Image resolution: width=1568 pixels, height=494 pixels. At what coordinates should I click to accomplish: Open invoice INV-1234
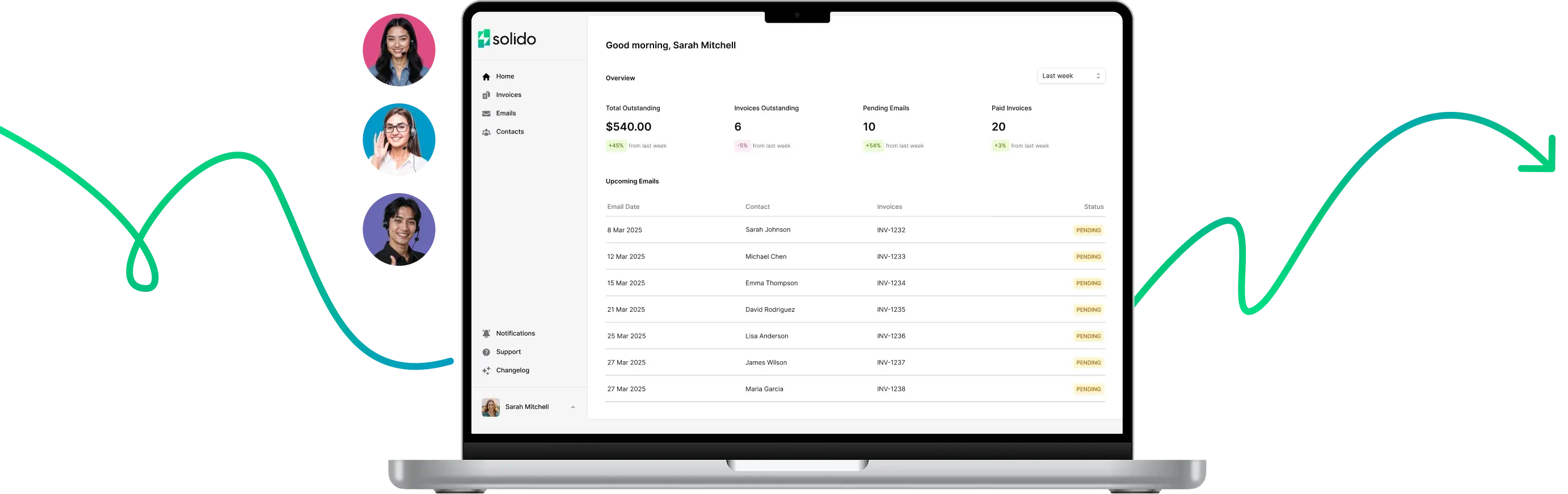coord(891,283)
